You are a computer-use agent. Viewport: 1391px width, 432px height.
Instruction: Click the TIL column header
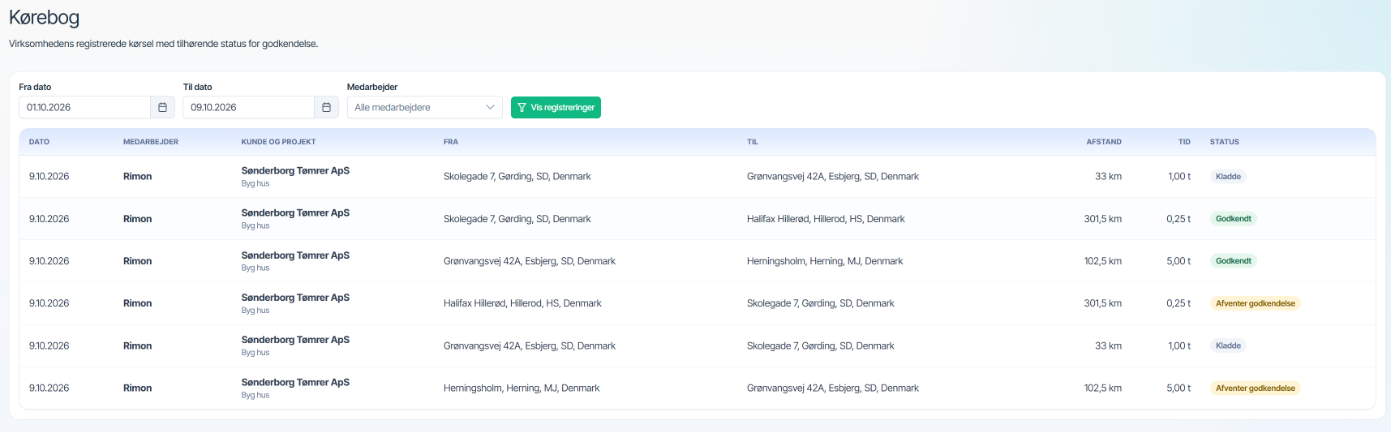(x=752, y=142)
